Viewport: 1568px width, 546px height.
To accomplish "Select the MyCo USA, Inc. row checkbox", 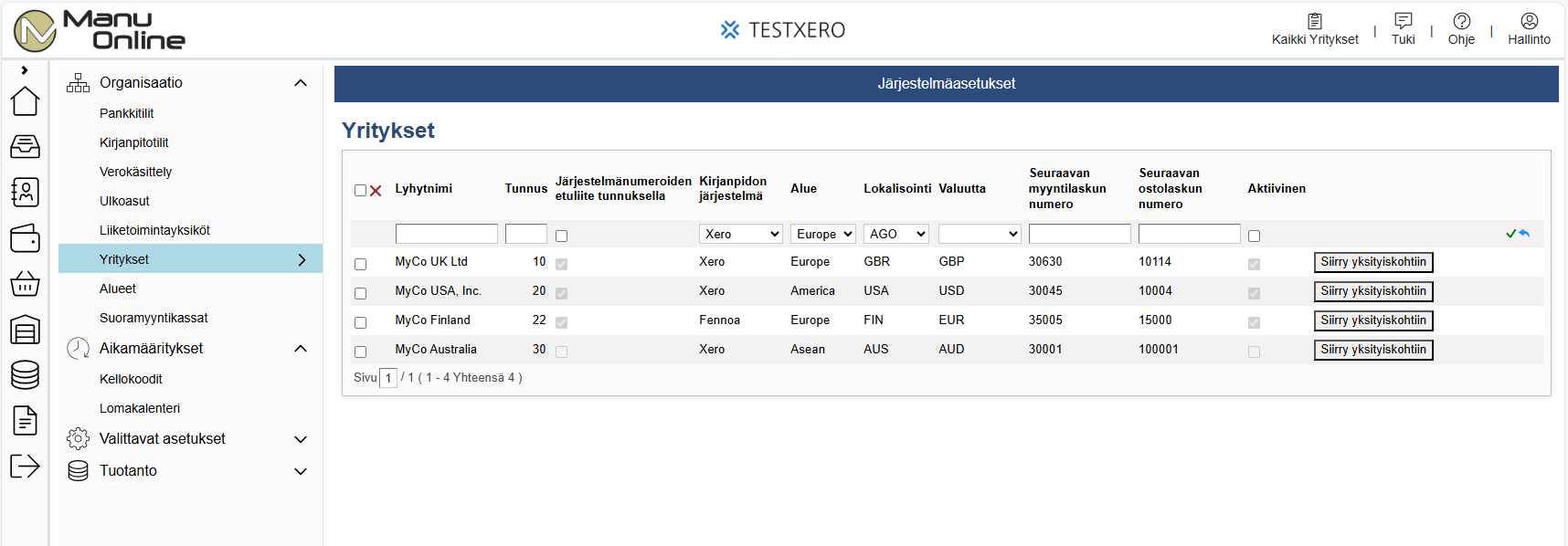I will click(360, 293).
